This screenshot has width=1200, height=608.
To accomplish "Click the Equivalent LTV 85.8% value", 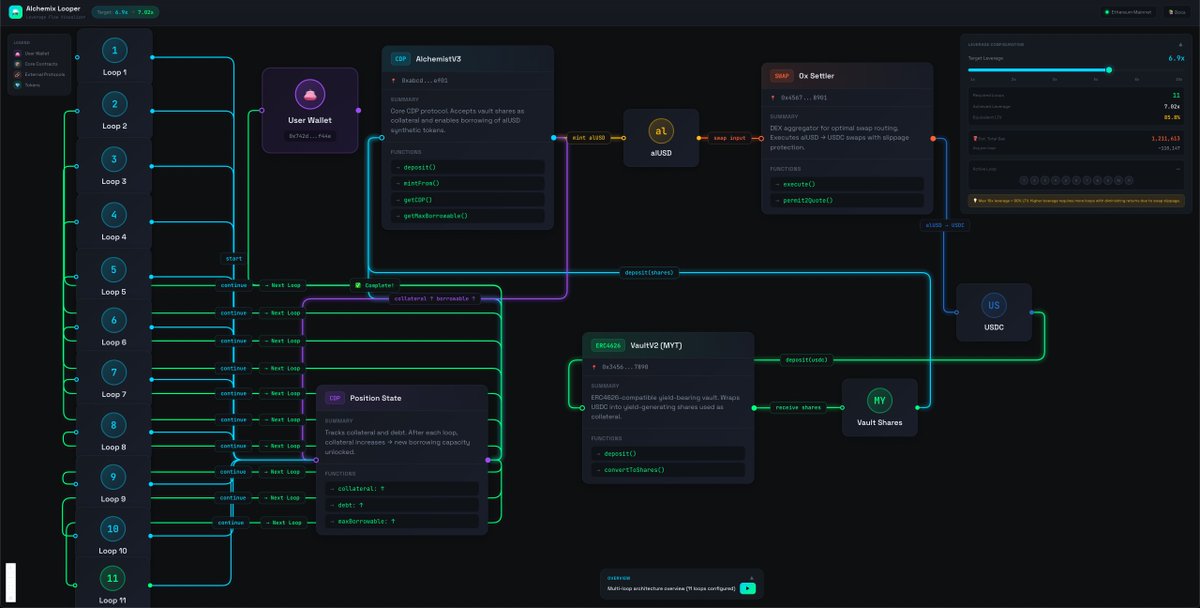I will [x=1172, y=117].
